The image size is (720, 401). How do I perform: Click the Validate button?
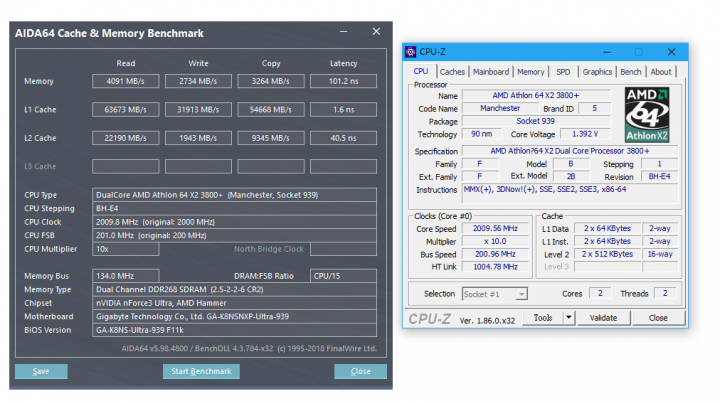tap(603, 318)
